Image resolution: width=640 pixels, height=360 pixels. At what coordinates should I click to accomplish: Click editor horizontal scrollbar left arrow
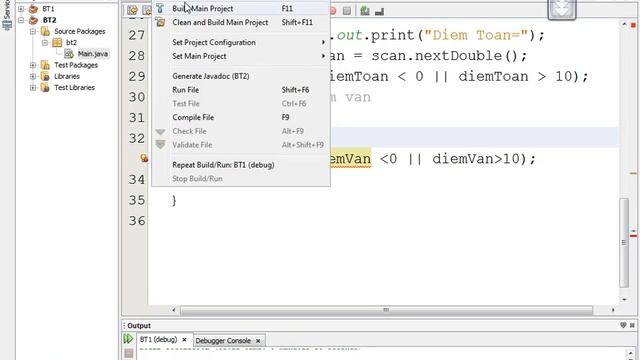(174, 310)
